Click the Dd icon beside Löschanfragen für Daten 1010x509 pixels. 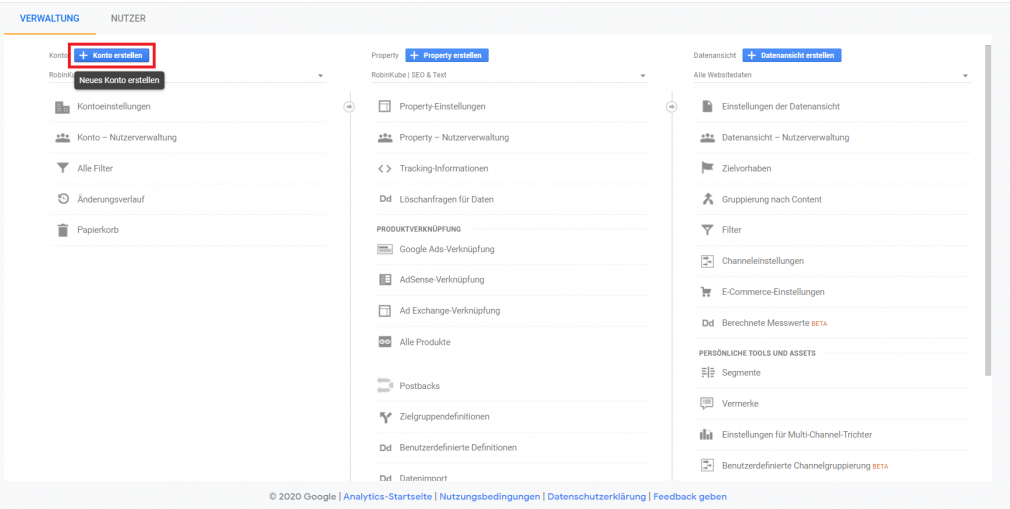(385, 200)
